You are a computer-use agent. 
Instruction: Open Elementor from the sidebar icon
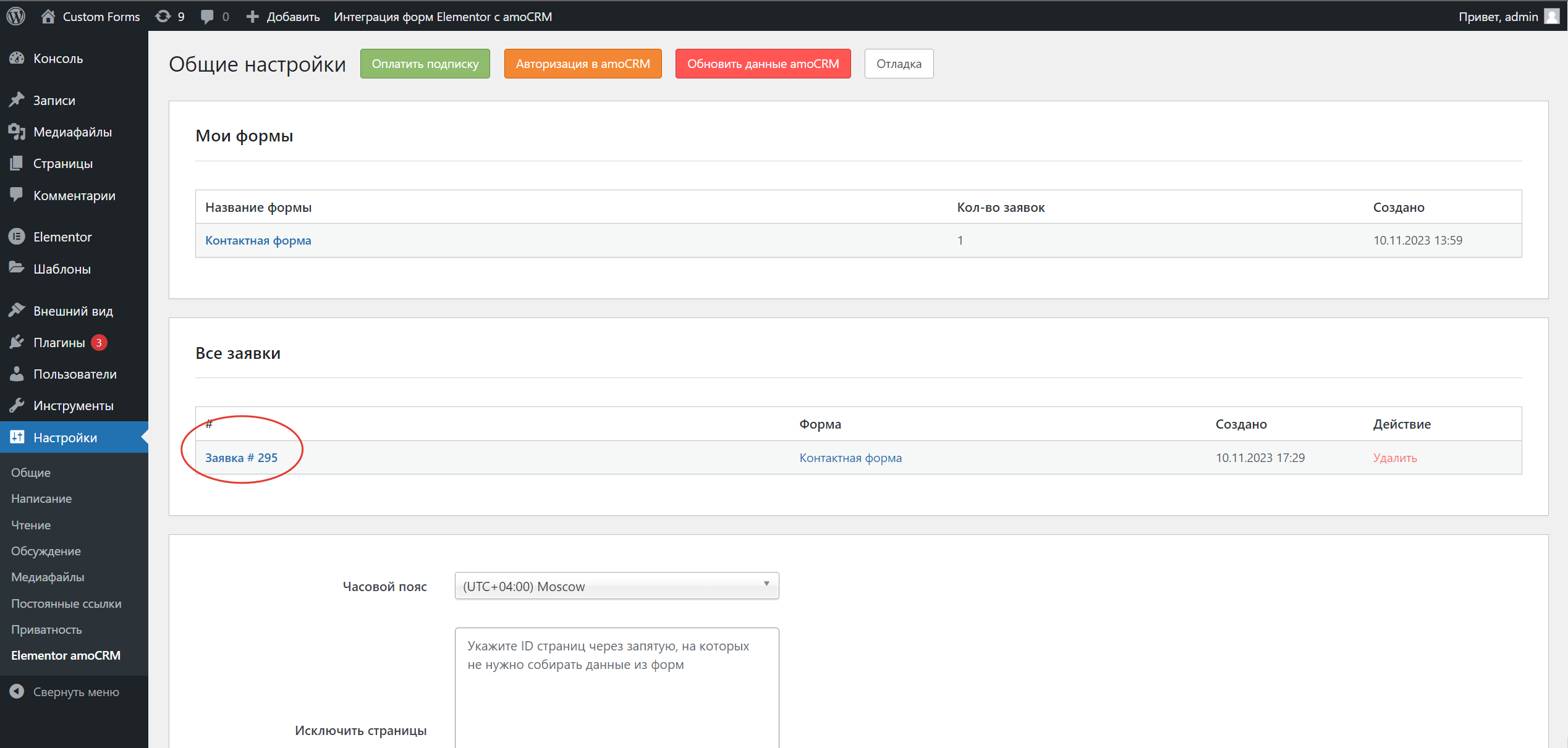(17, 237)
